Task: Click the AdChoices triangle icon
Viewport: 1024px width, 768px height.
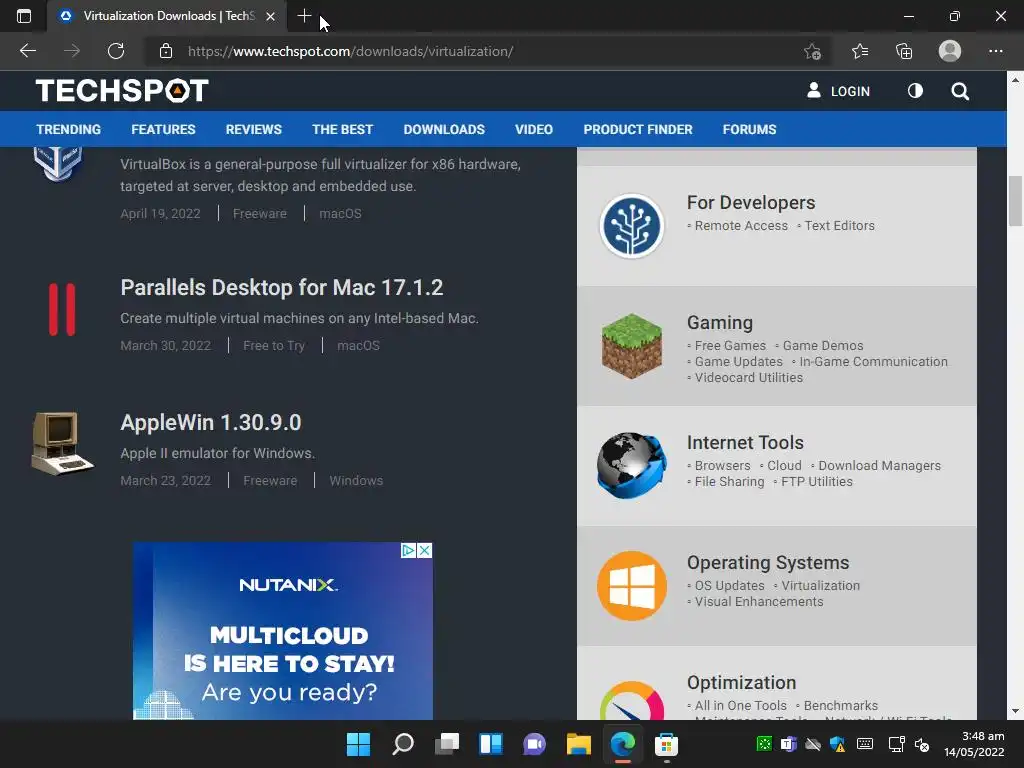Action: point(408,551)
